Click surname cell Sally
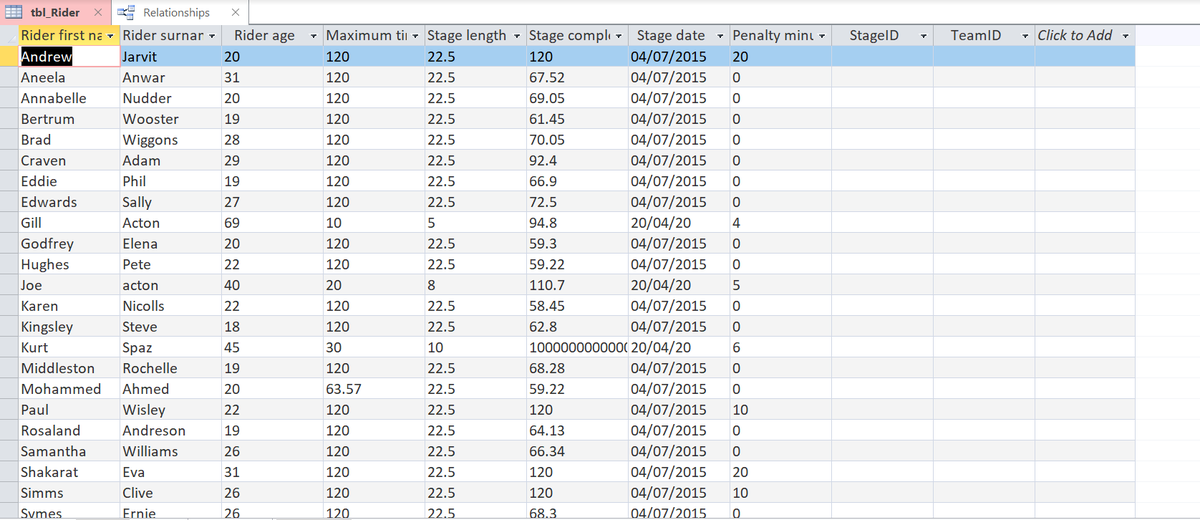Screen dimensions: 1200x520 click(170, 202)
